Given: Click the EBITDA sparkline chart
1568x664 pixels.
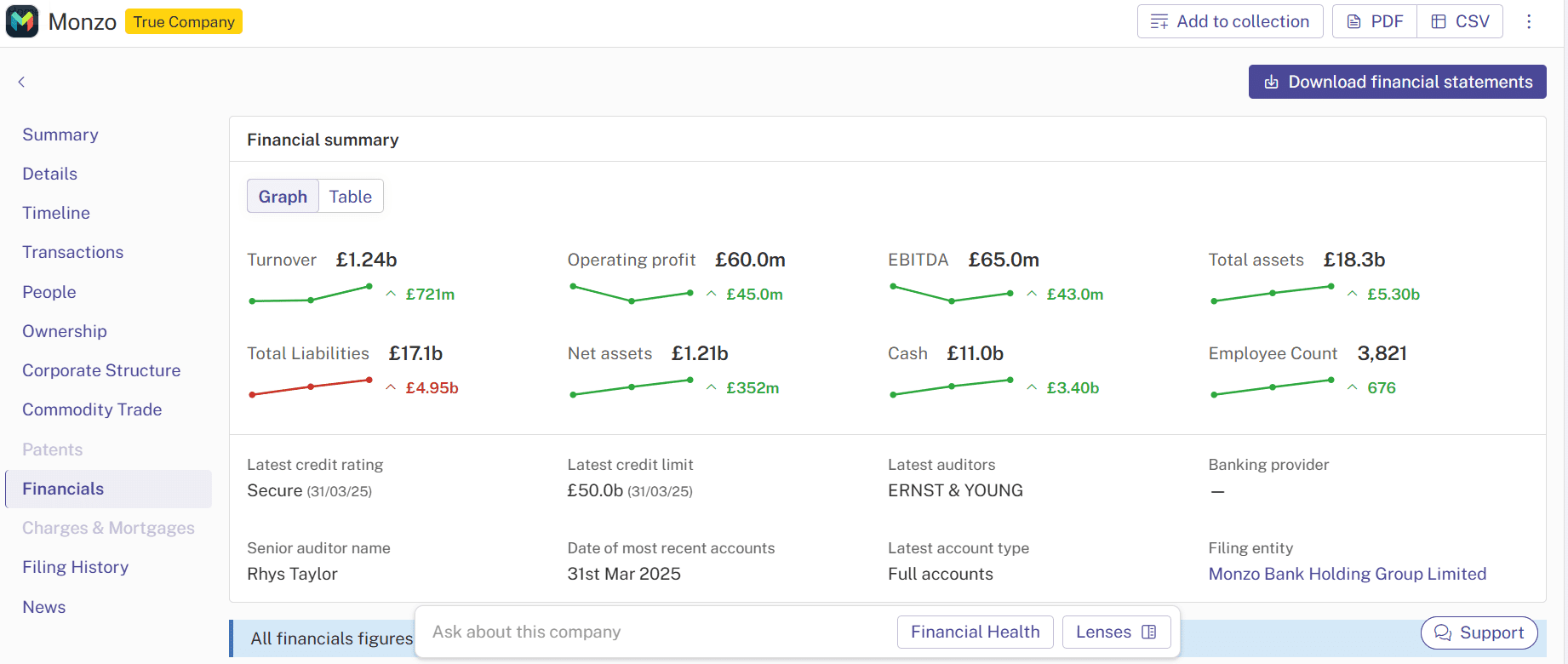Looking at the screenshot, I should point(952,294).
